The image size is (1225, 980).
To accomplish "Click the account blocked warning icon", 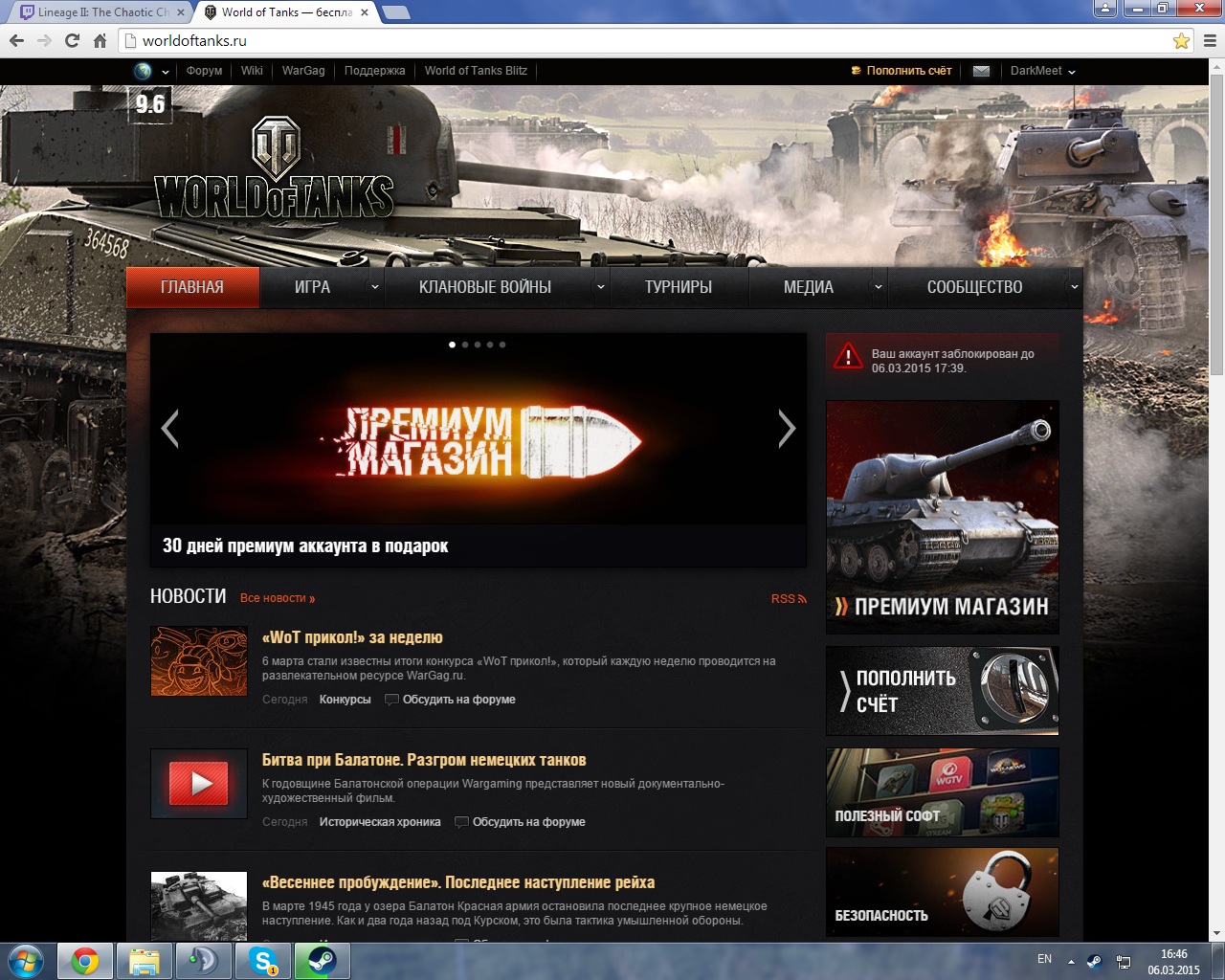I will (x=848, y=356).
